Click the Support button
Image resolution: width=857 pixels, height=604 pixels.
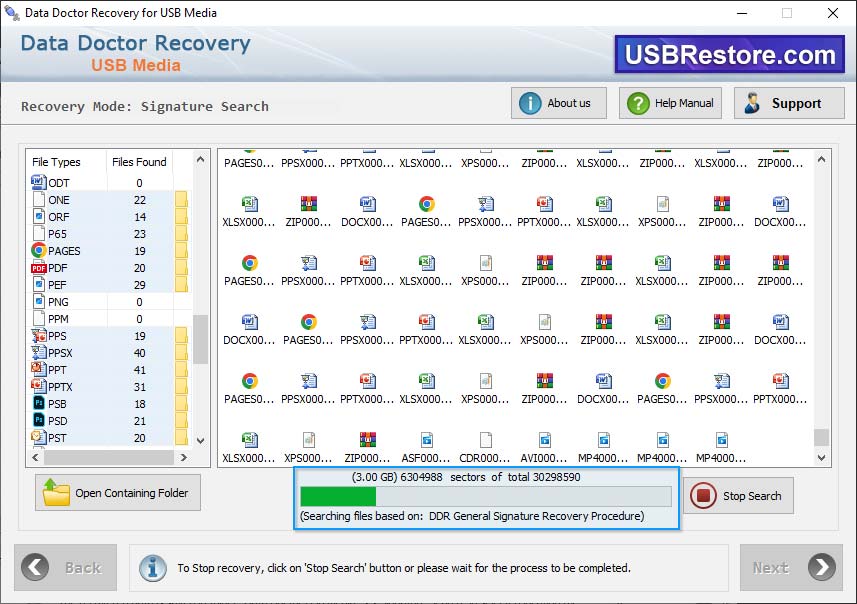tap(789, 103)
